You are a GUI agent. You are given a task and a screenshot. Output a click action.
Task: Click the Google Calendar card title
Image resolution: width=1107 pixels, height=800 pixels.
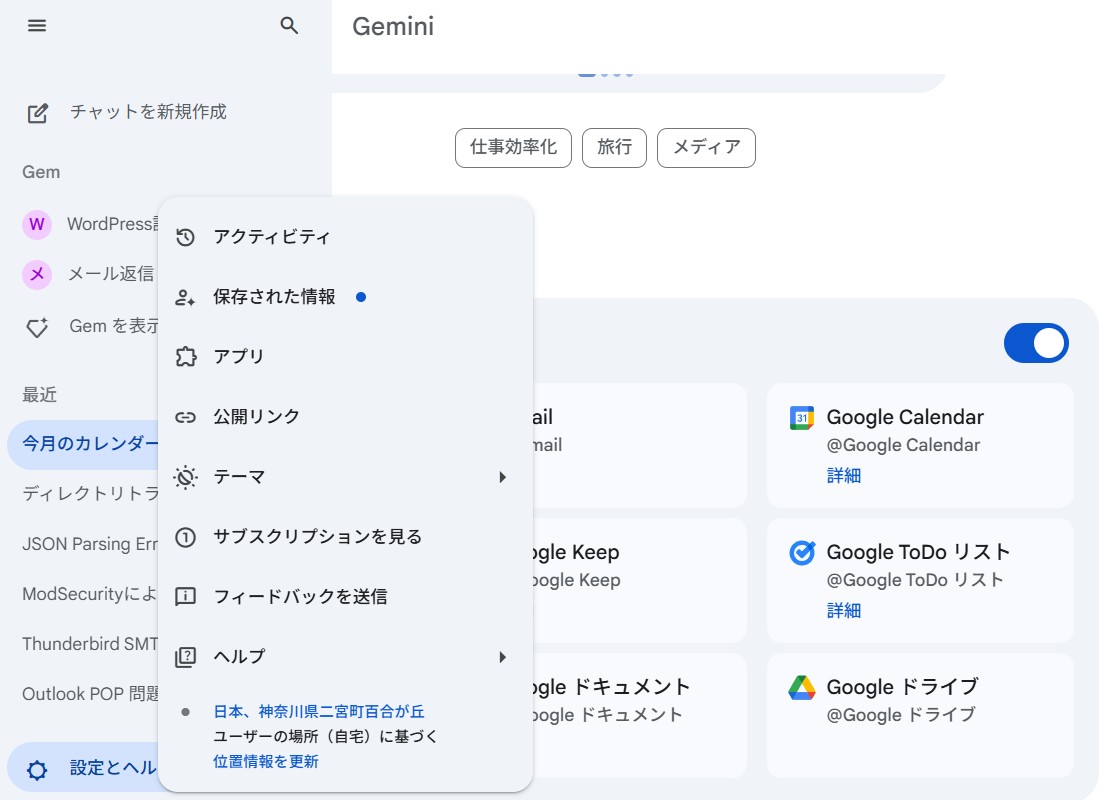pos(905,417)
